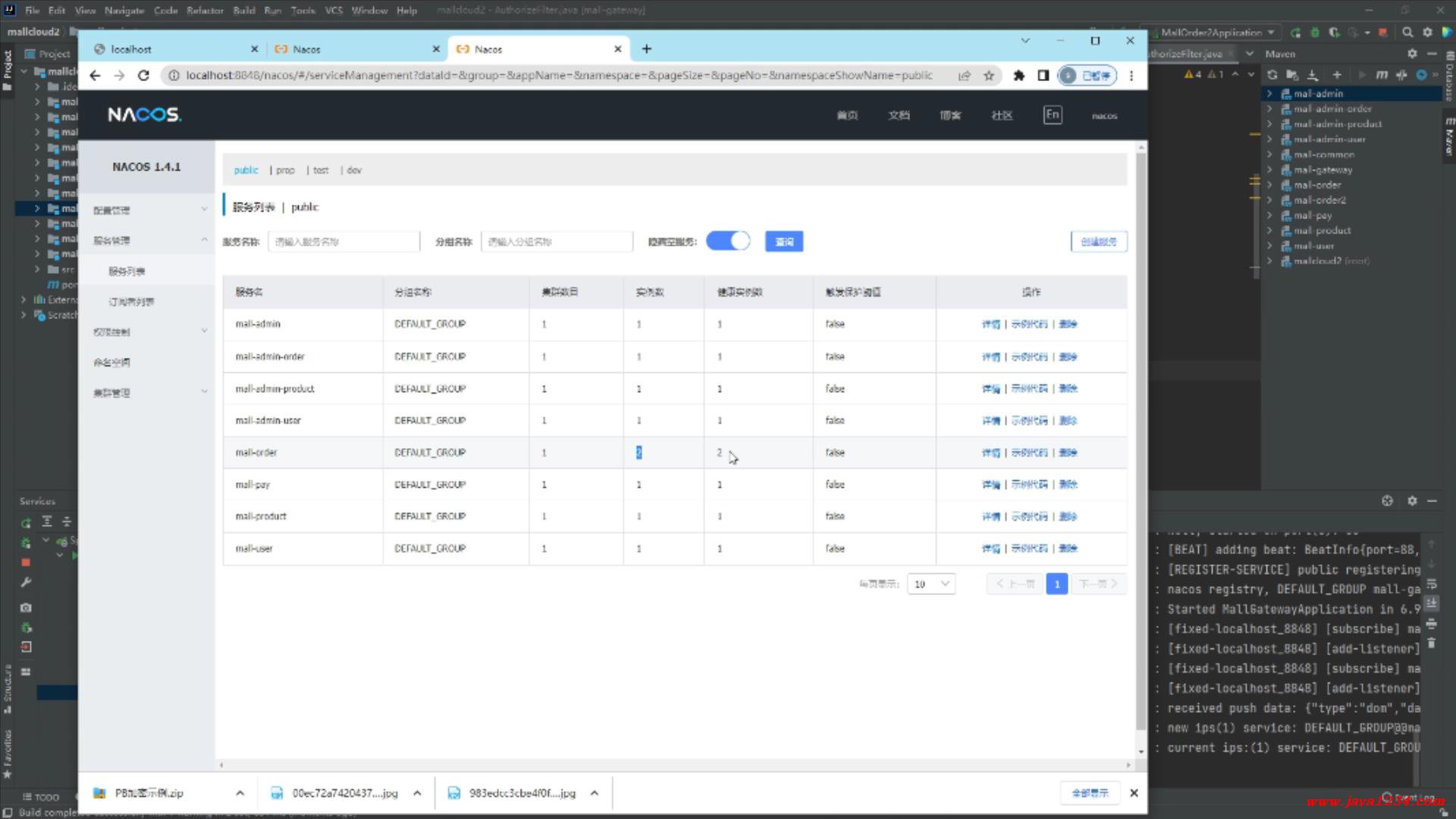Click Nacos page horizontal scrollbar
Viewport: 1456px width, 819px height.
pyautogui.click(x=675, y=765)
